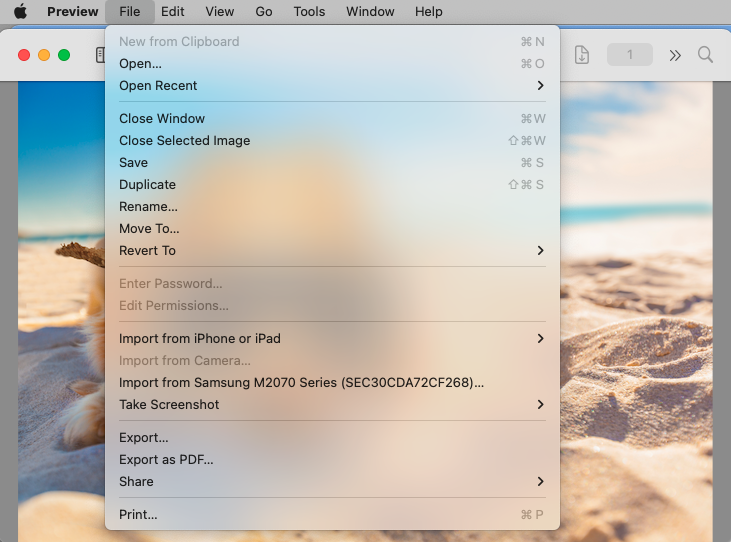Select Close Window menu item
The image size is (731, 542).
click(x=332, y=118)
